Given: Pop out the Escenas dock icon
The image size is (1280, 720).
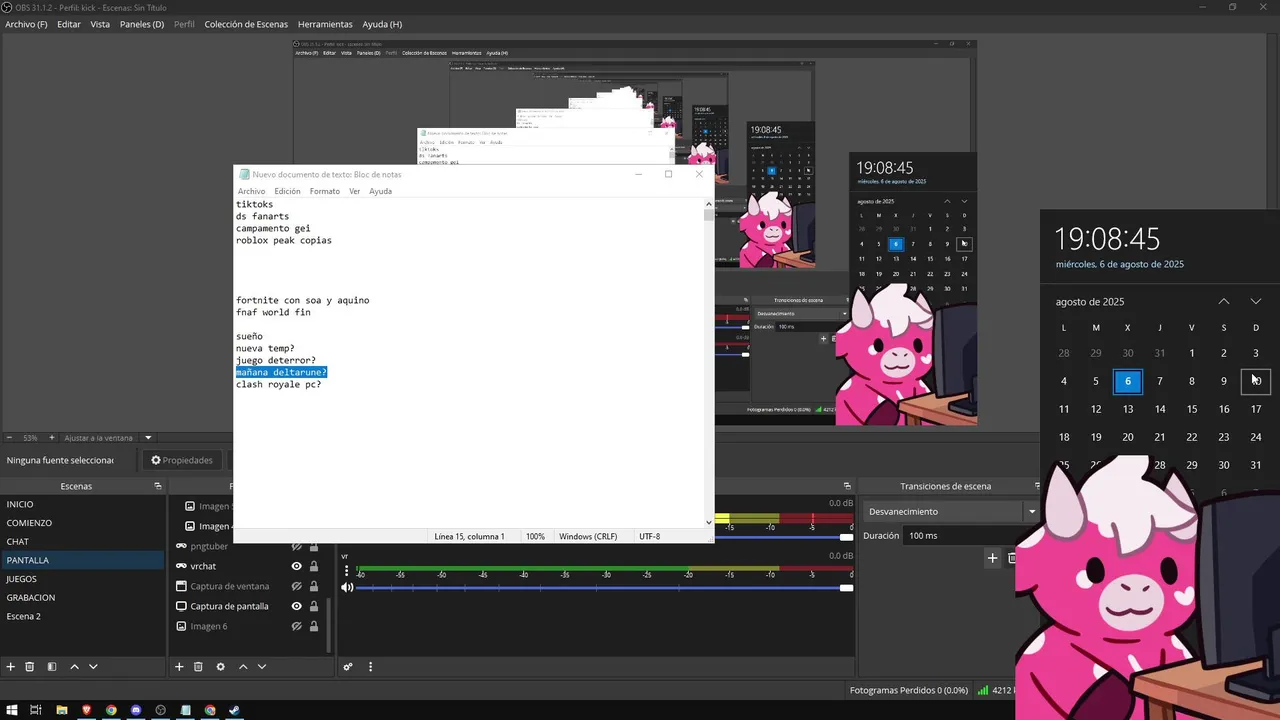Looking at the screenshot, I should coord(157,486).
